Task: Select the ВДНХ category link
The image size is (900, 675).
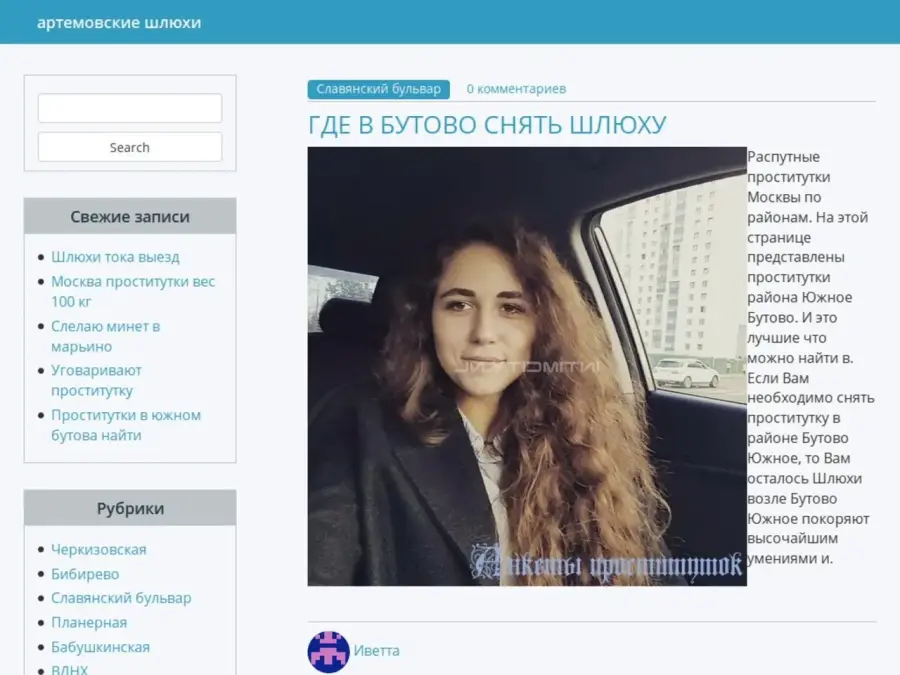Action: pos(69,669)
